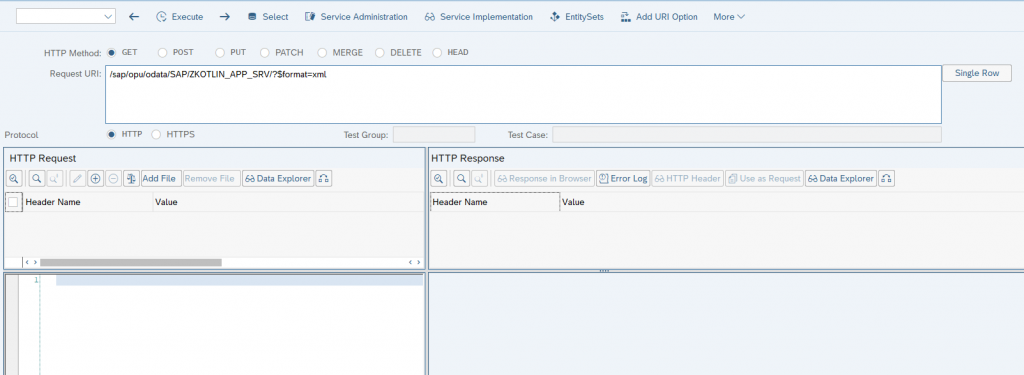The image size is (1024, 375).
Task: Click Add URI Option
Action: click(658, 16)
